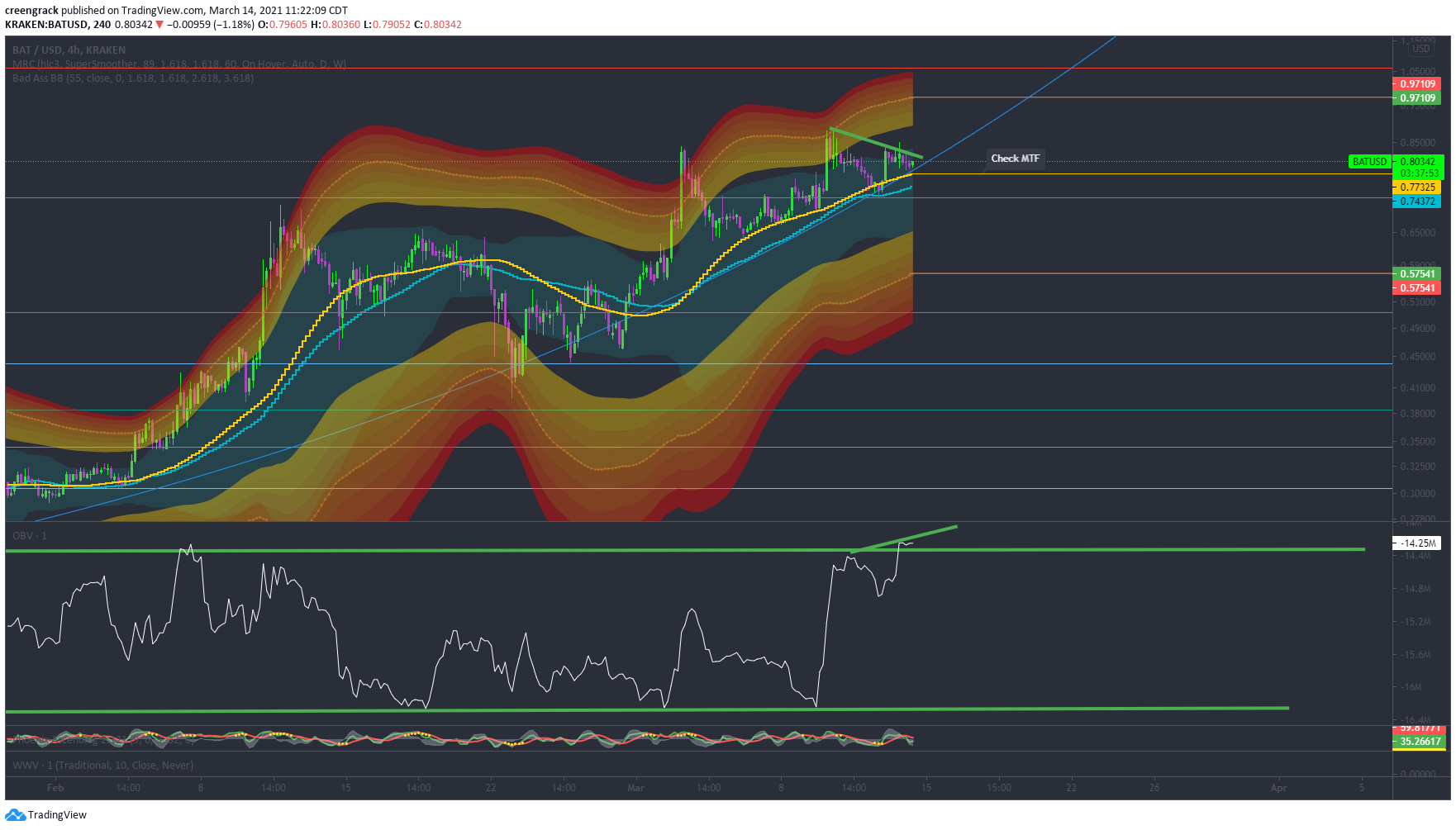Click the open value O:0.79605 in header
The width and height of the screenshot is (1456, 830).
tap(283, 25)
